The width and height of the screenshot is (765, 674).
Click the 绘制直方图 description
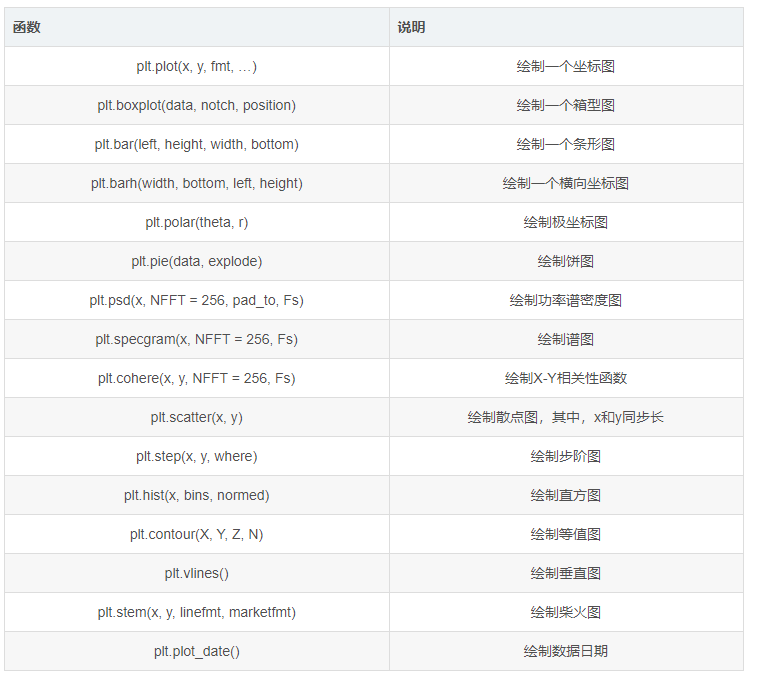(x=565, y=496)
